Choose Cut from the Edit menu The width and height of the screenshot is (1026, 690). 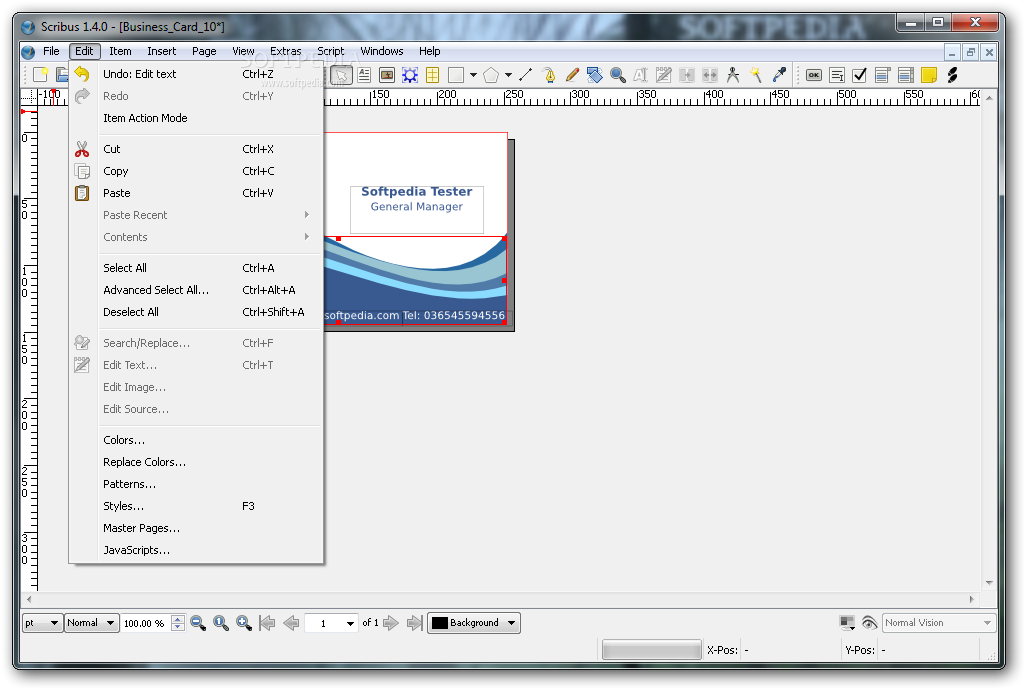click(x=196, y=149)
